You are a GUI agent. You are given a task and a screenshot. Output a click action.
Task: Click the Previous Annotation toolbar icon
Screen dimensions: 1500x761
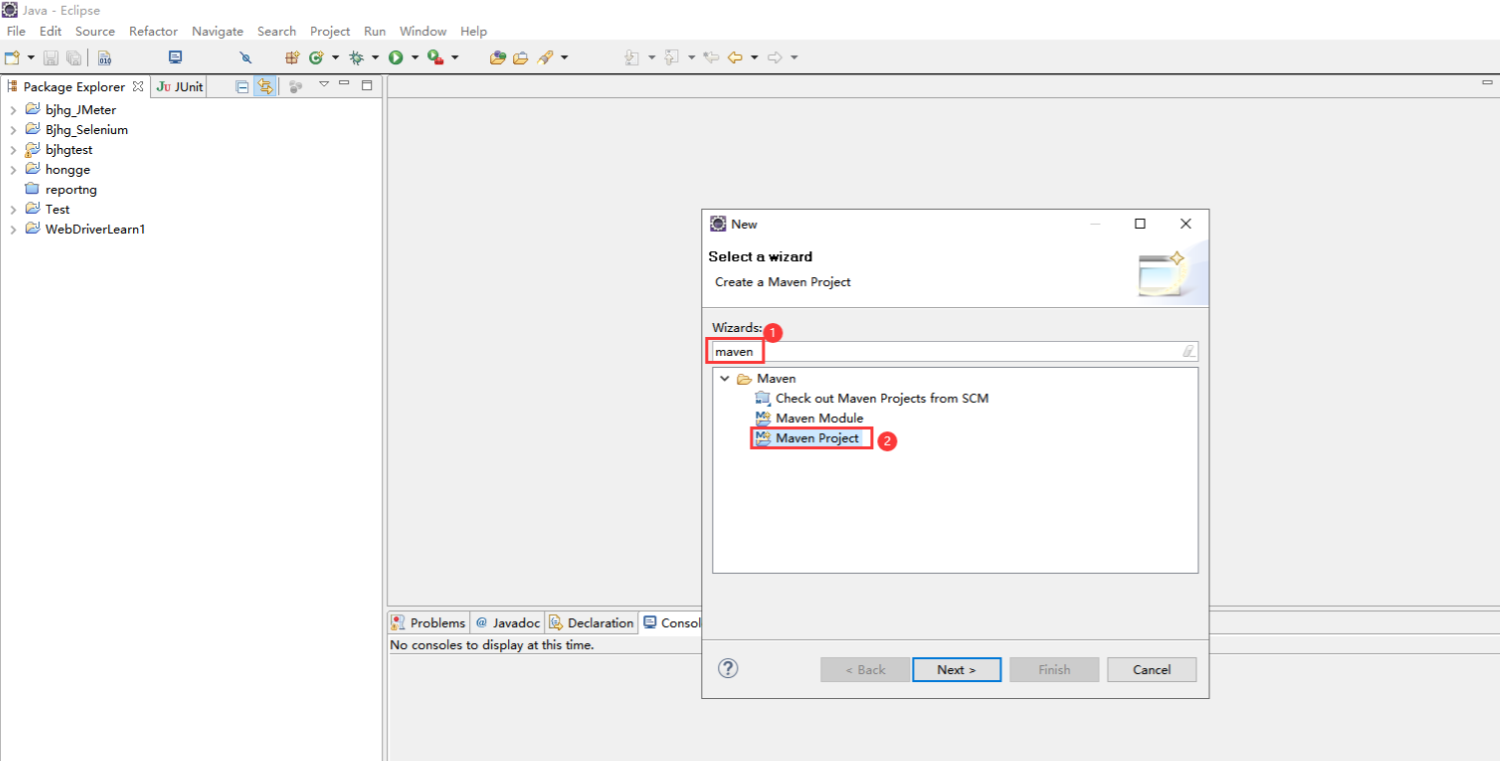(x=672, y=57)
